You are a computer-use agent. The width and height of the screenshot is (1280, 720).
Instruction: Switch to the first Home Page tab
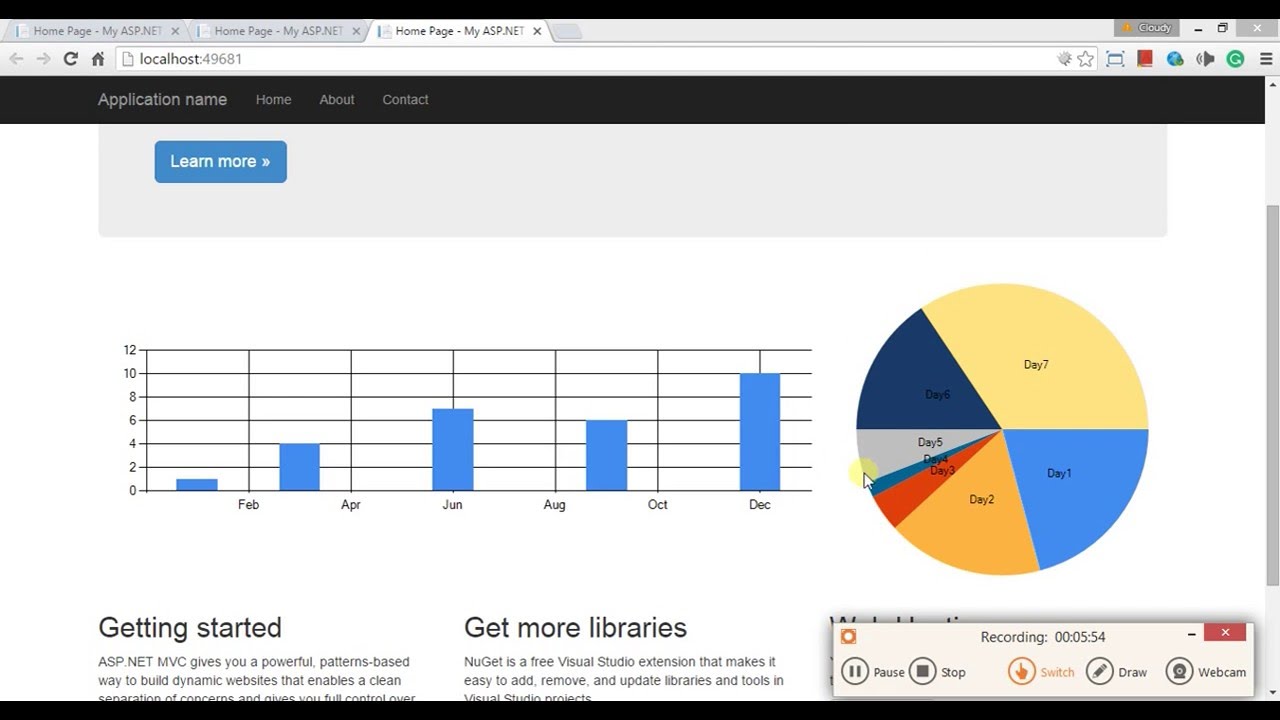coord(95,31)
